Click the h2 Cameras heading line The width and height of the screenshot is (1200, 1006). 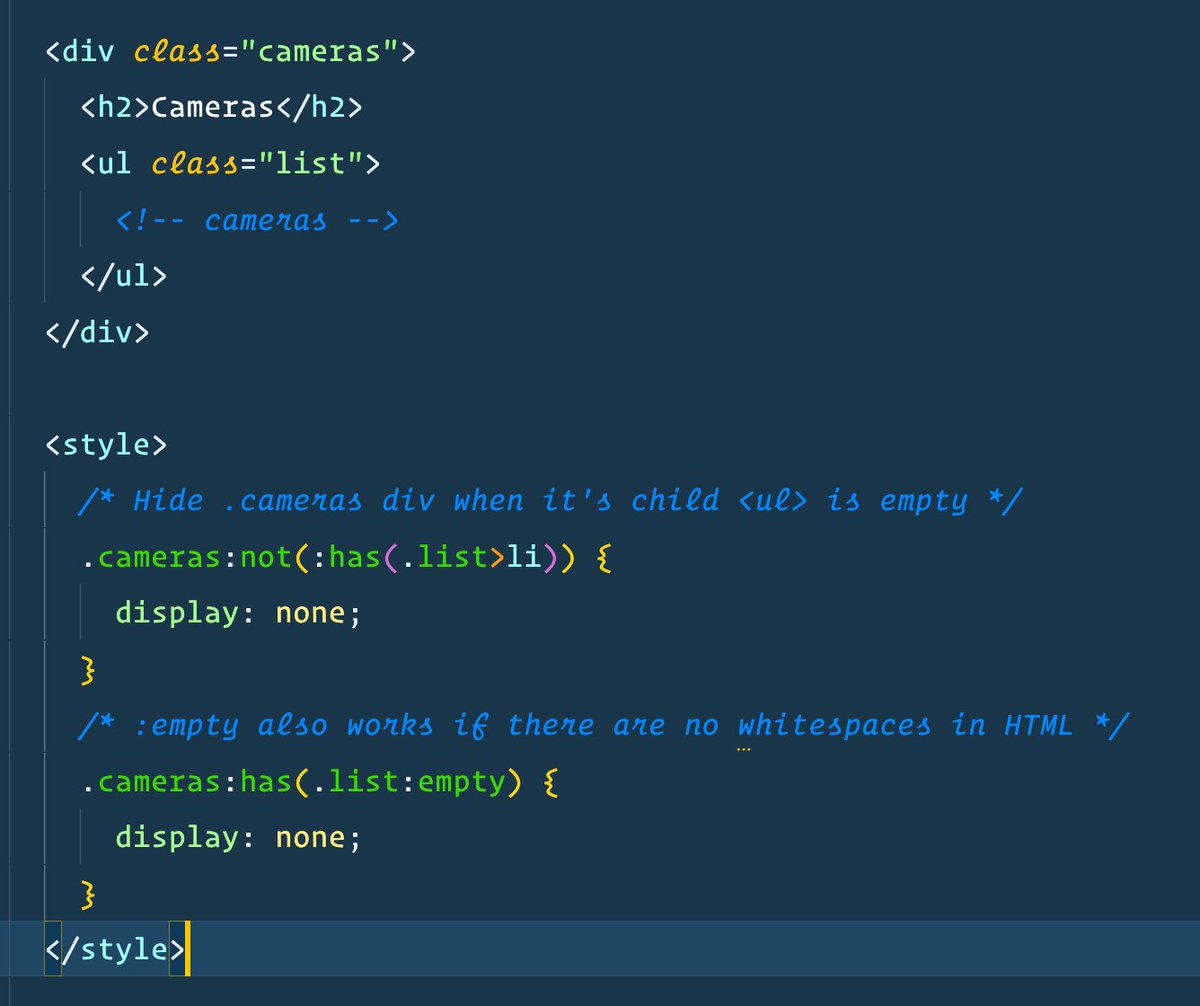(x=221, y=106)
